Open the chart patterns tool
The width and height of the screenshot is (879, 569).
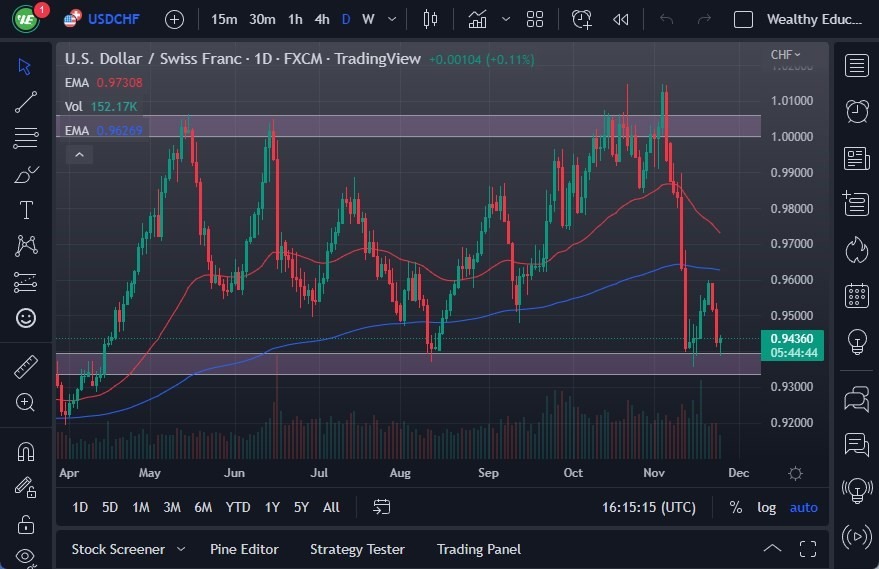click(26, 246)
